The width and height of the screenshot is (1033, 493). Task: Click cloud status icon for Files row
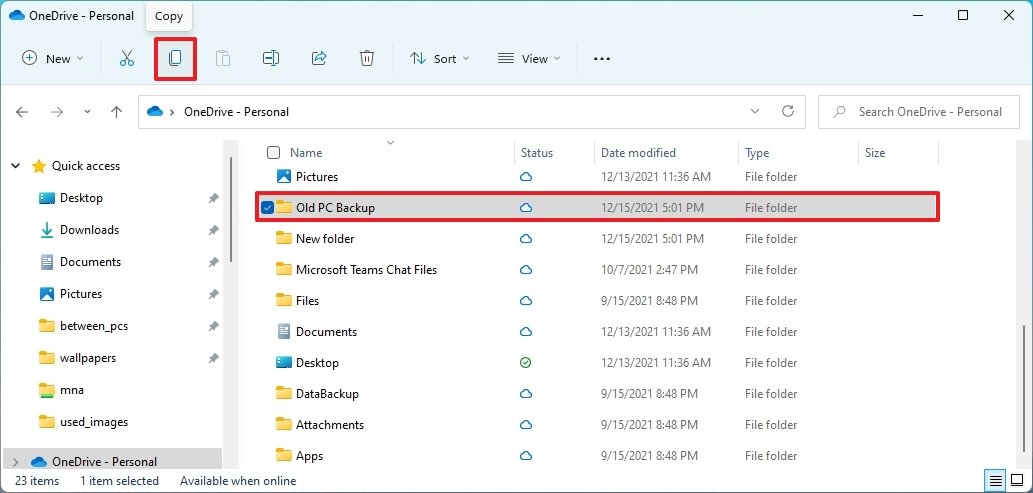tap(526, 301)
